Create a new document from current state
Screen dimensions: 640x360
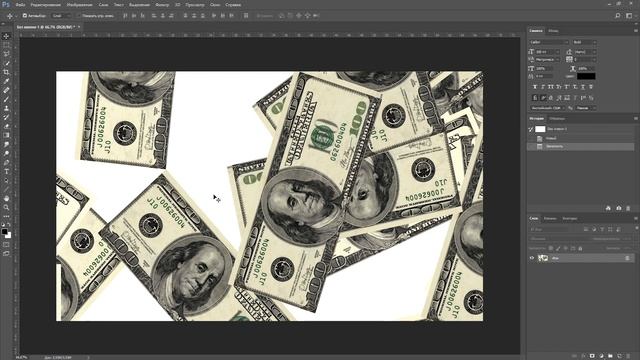click(x=608, y=208)
